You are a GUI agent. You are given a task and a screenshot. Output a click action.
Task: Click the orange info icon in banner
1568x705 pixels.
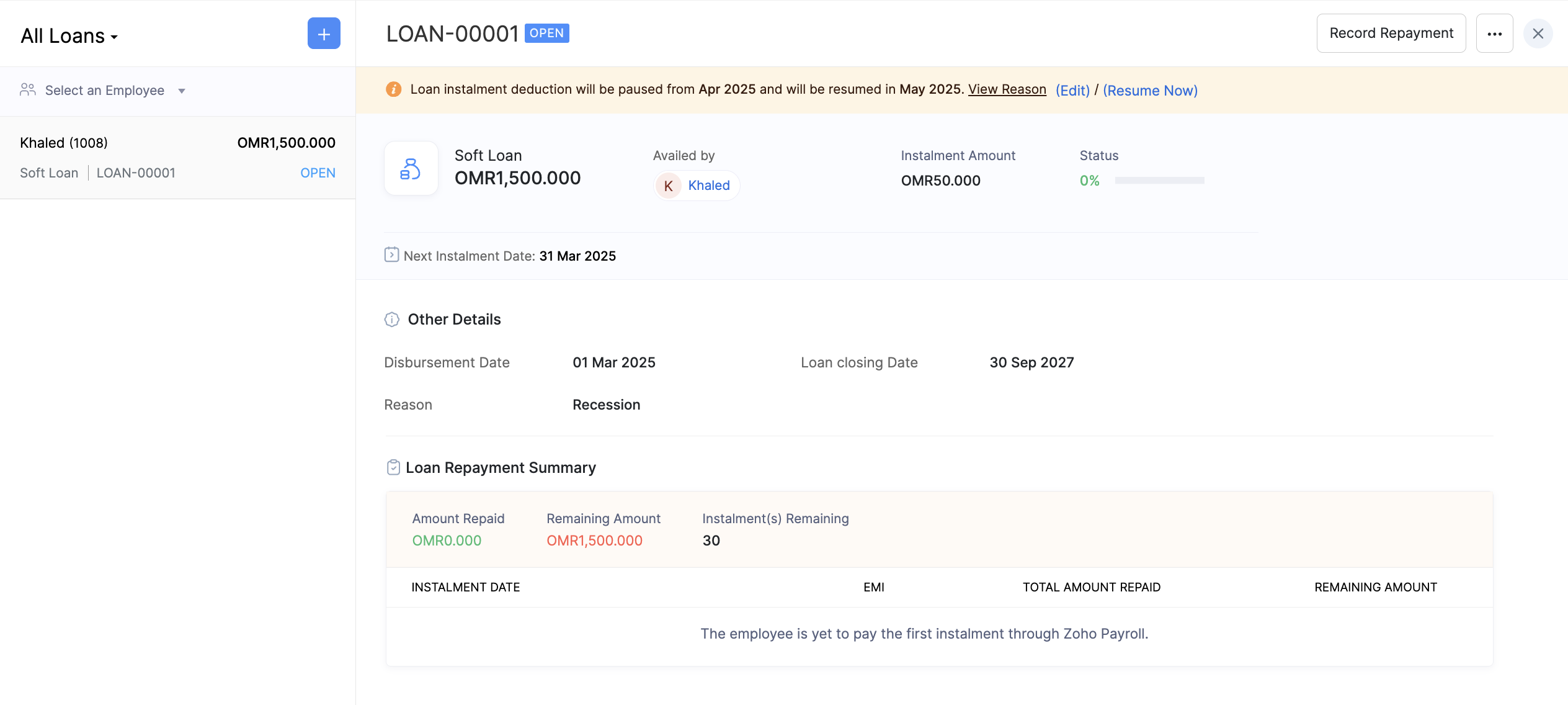pos(393,89)
